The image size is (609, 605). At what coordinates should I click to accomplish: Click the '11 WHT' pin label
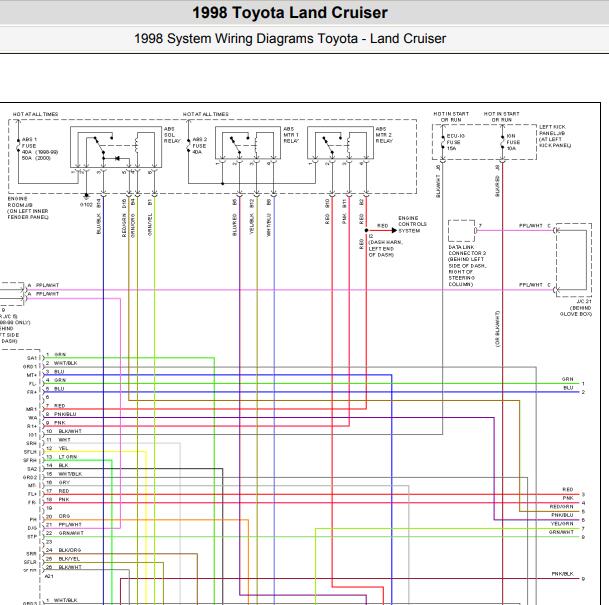coord(58,440)
